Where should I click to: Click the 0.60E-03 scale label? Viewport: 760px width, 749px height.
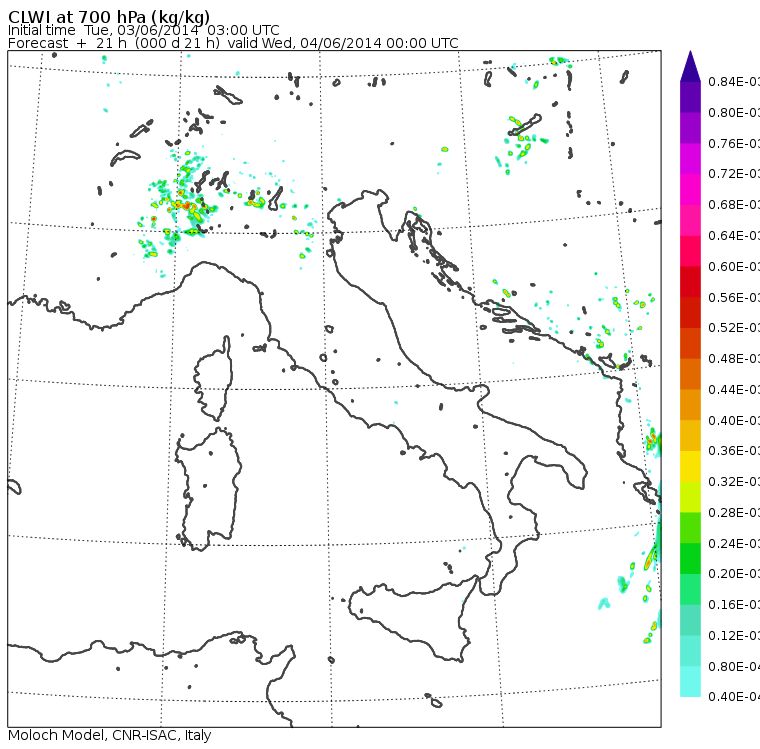pos(734,267)
